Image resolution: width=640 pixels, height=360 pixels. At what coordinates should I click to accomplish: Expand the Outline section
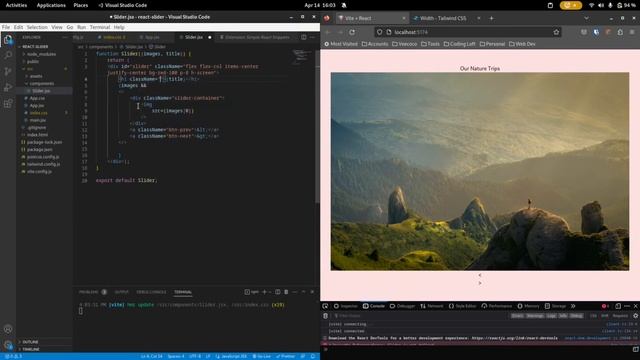(30, 342)
